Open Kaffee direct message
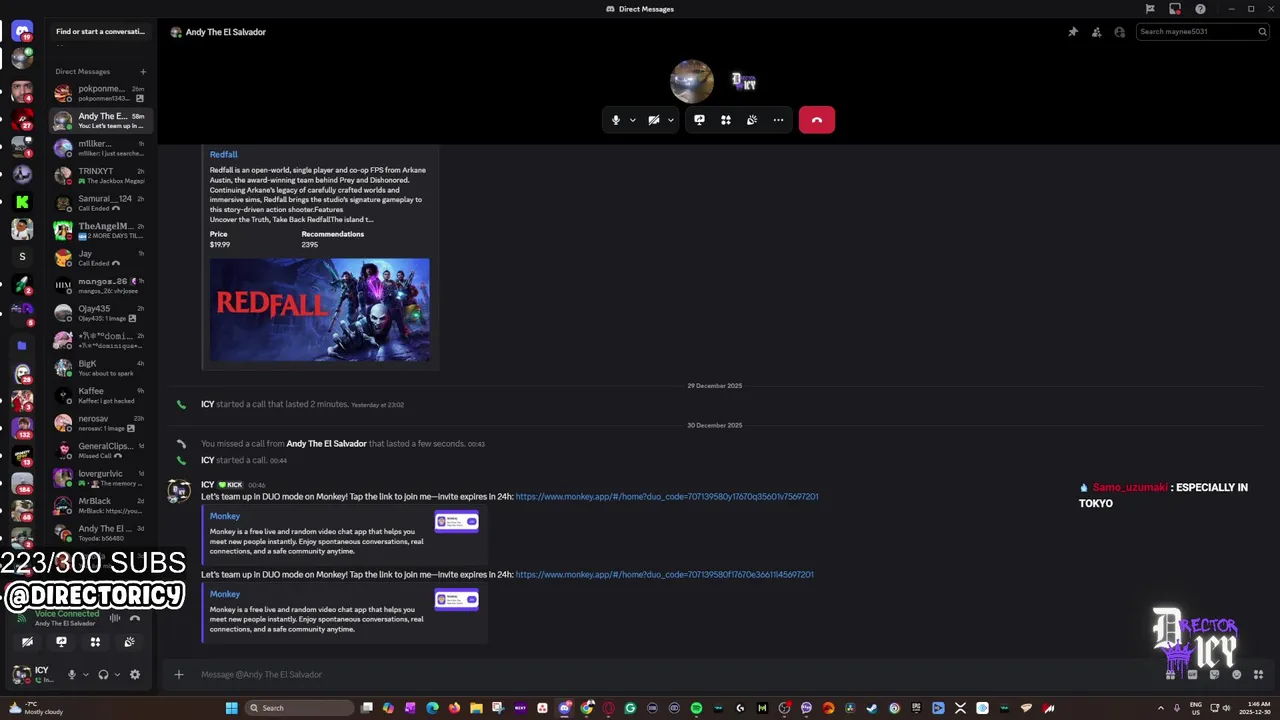The width and height of the screenshot is (1280, 720). click(x=99, y=396)
